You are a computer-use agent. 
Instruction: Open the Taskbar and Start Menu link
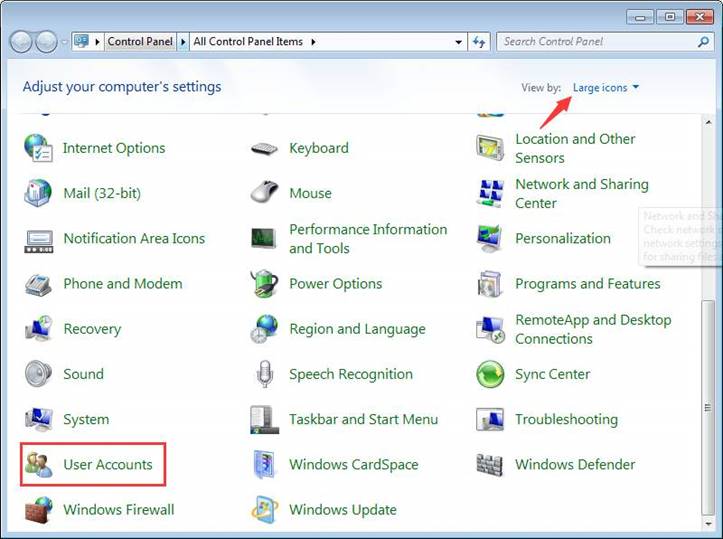[363, 419]
